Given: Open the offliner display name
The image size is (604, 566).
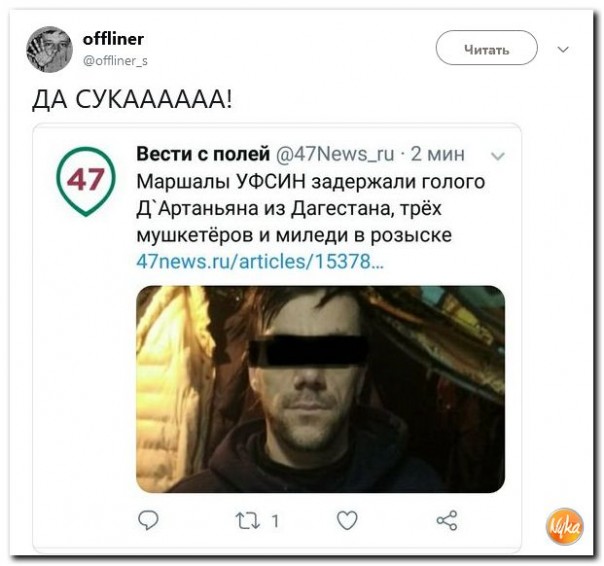Looking at the screenshot, I should tap(113, 39).
